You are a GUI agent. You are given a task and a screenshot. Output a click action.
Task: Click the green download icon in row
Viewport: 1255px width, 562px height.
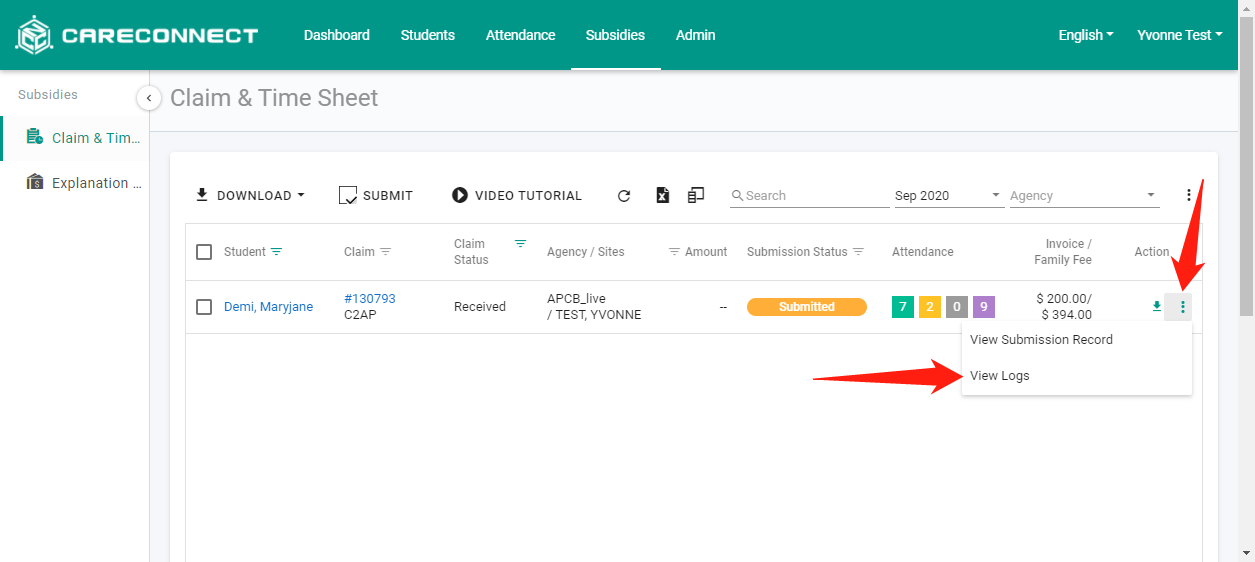tap(1157, 307)
